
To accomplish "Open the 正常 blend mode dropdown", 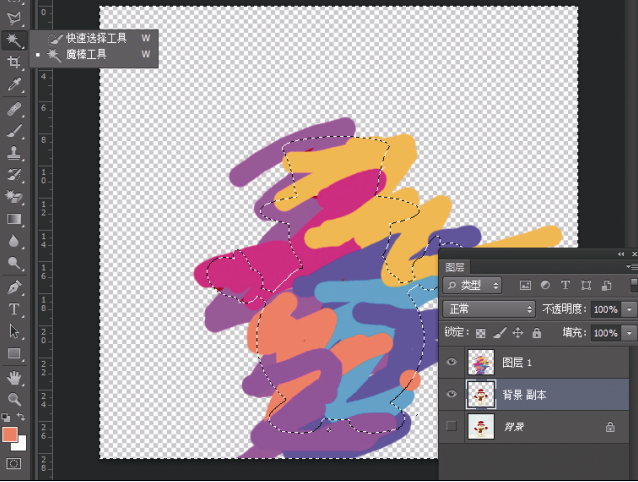I will (488, 309).
